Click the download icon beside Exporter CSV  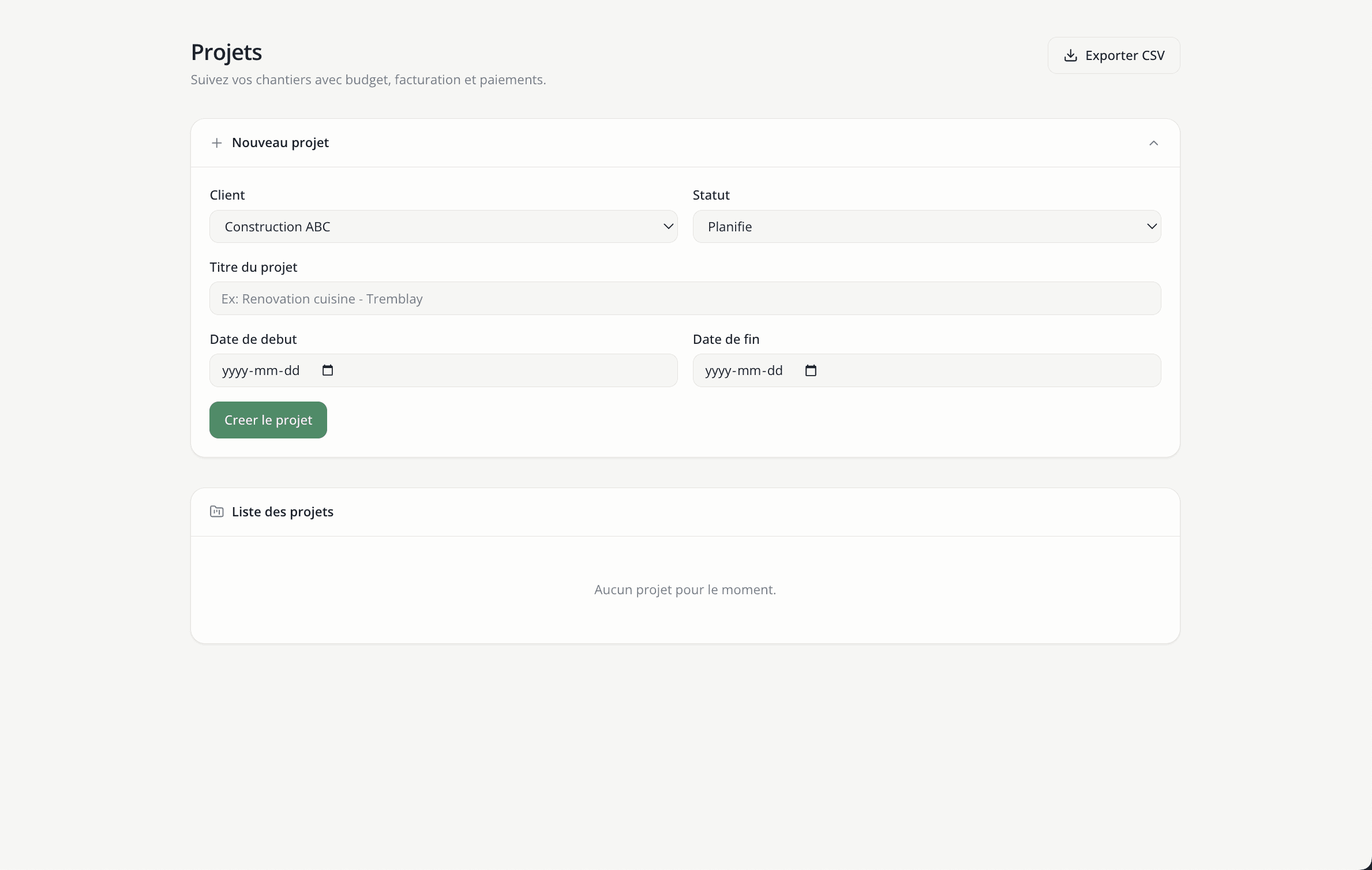pyautogui.click(x=1070, y=55)
